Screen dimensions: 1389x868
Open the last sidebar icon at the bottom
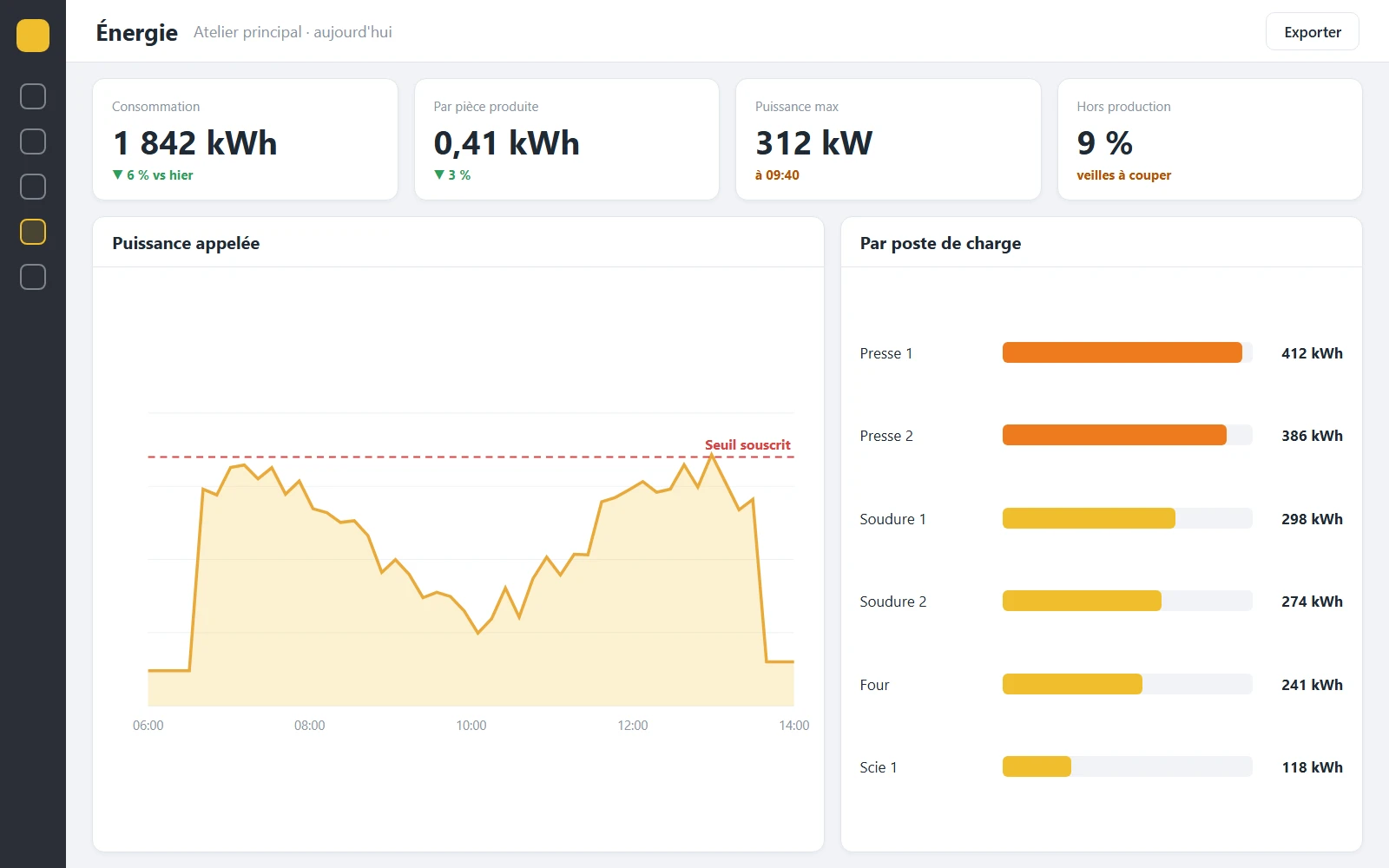tap(33, 277)
